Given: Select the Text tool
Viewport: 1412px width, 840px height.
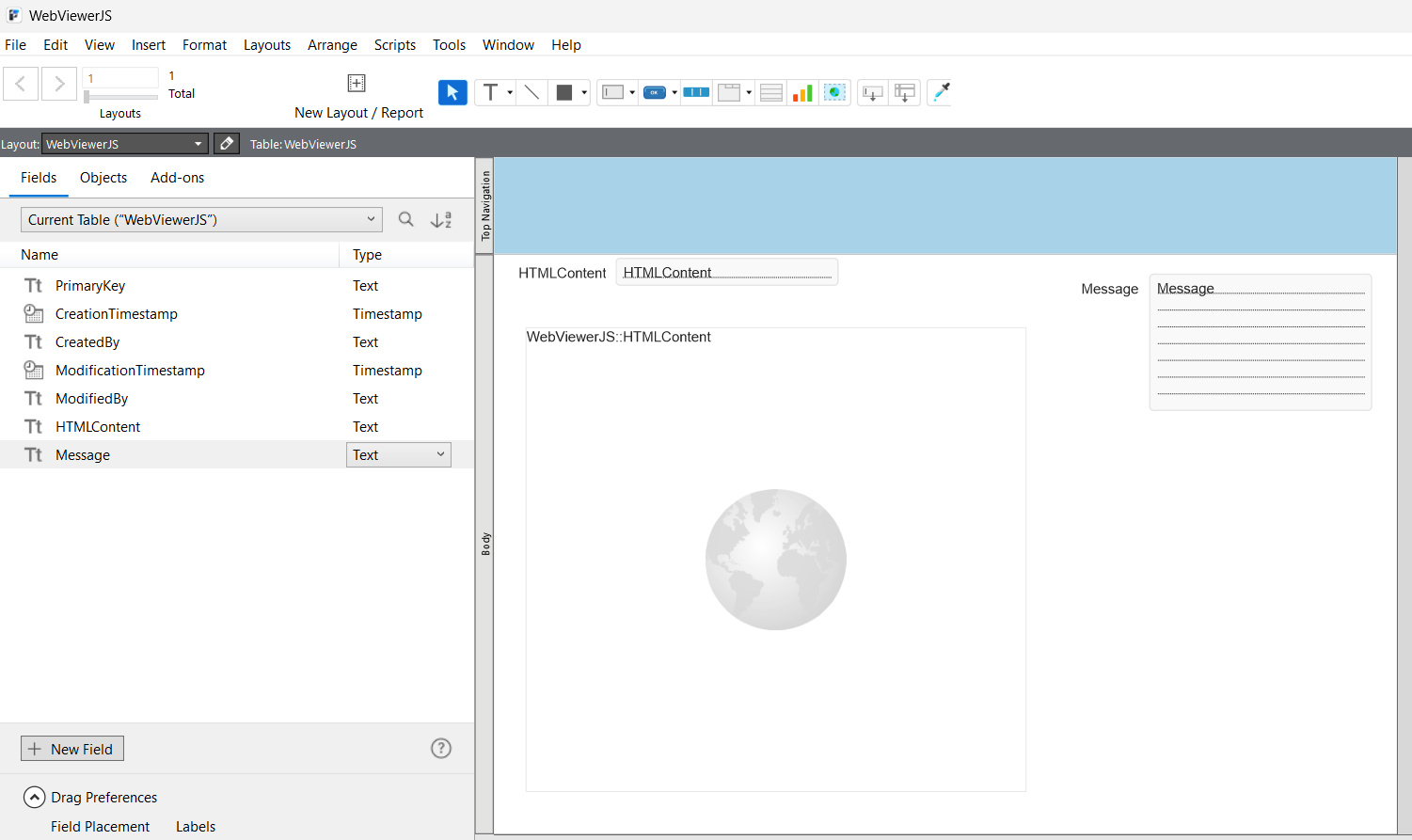Looking at the screenshot, I should [x=490, y=92].
